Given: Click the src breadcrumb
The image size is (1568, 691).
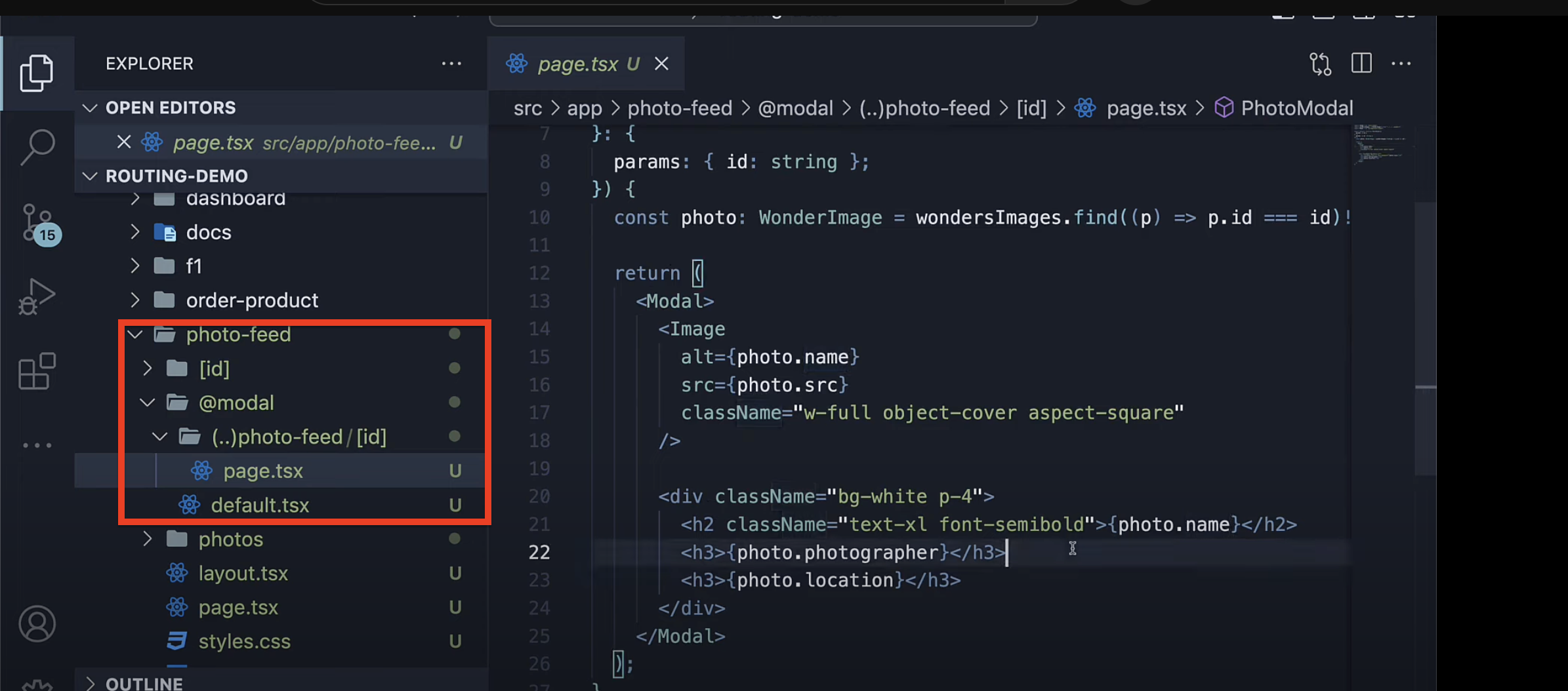Looking at the screenshot, I should (x=527, y=108).
